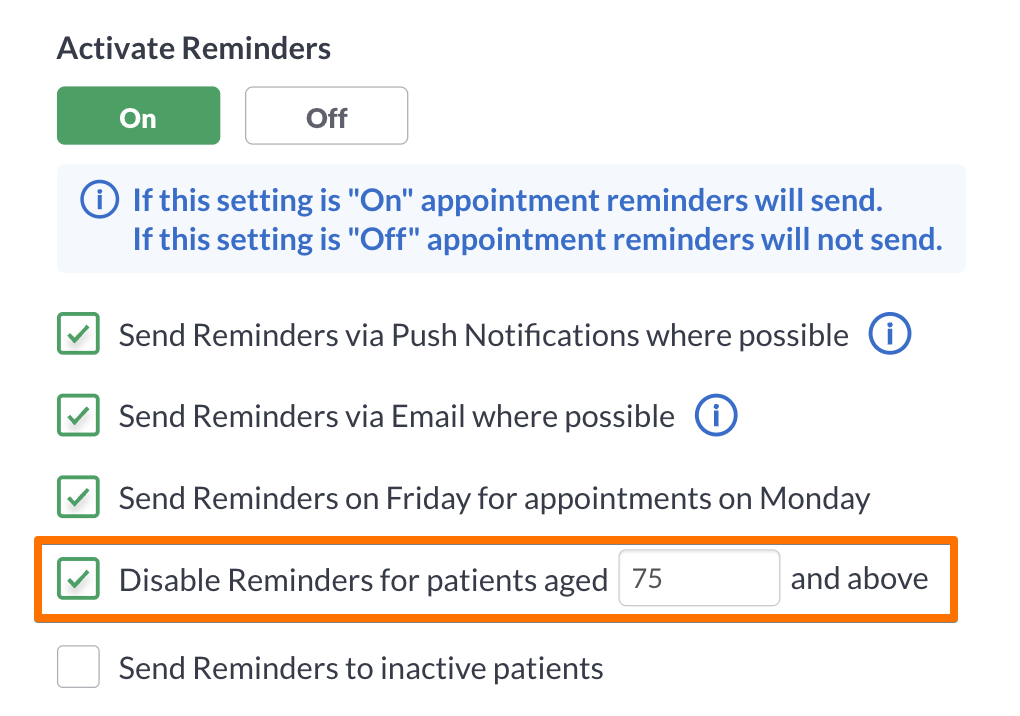Click the 'and above' text after age field
The width and height of the screenshot is (1020, 716).
click(859, 578)
